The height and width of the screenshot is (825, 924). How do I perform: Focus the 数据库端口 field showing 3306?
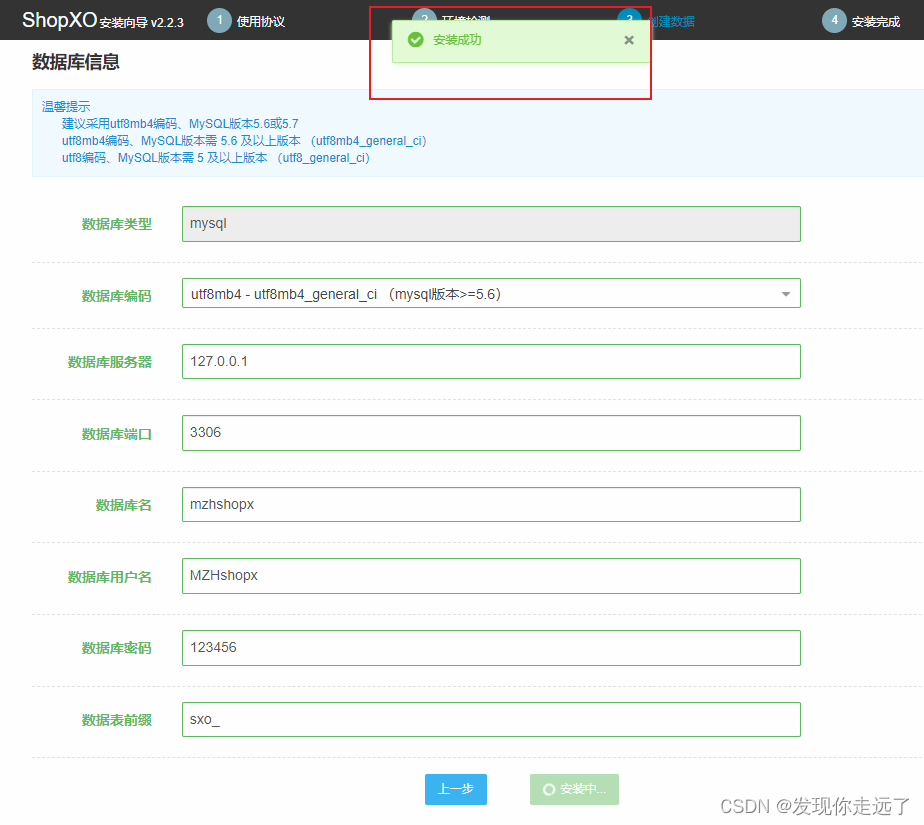[491, 433]
